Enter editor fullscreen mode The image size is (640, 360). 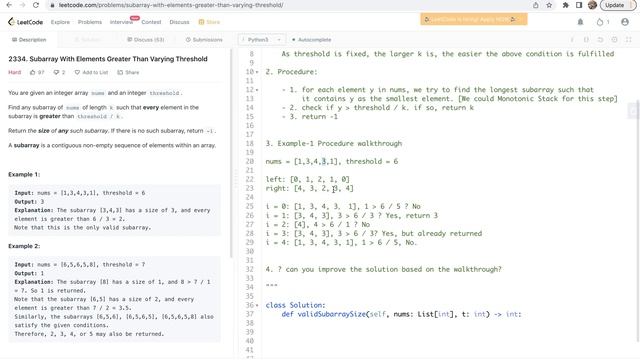629,40
